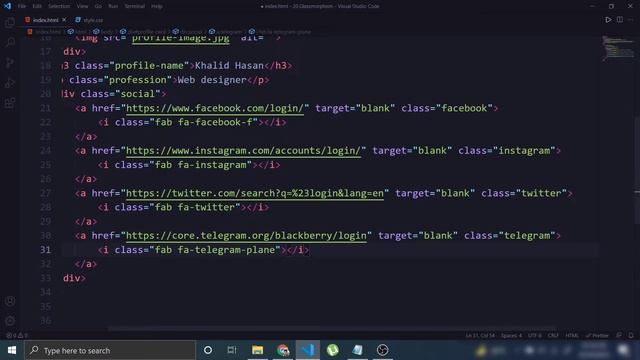This screenshot has width=640, height=360.
Task: Open the notifications bell in status bar
Action: click(x=631, y=336)
